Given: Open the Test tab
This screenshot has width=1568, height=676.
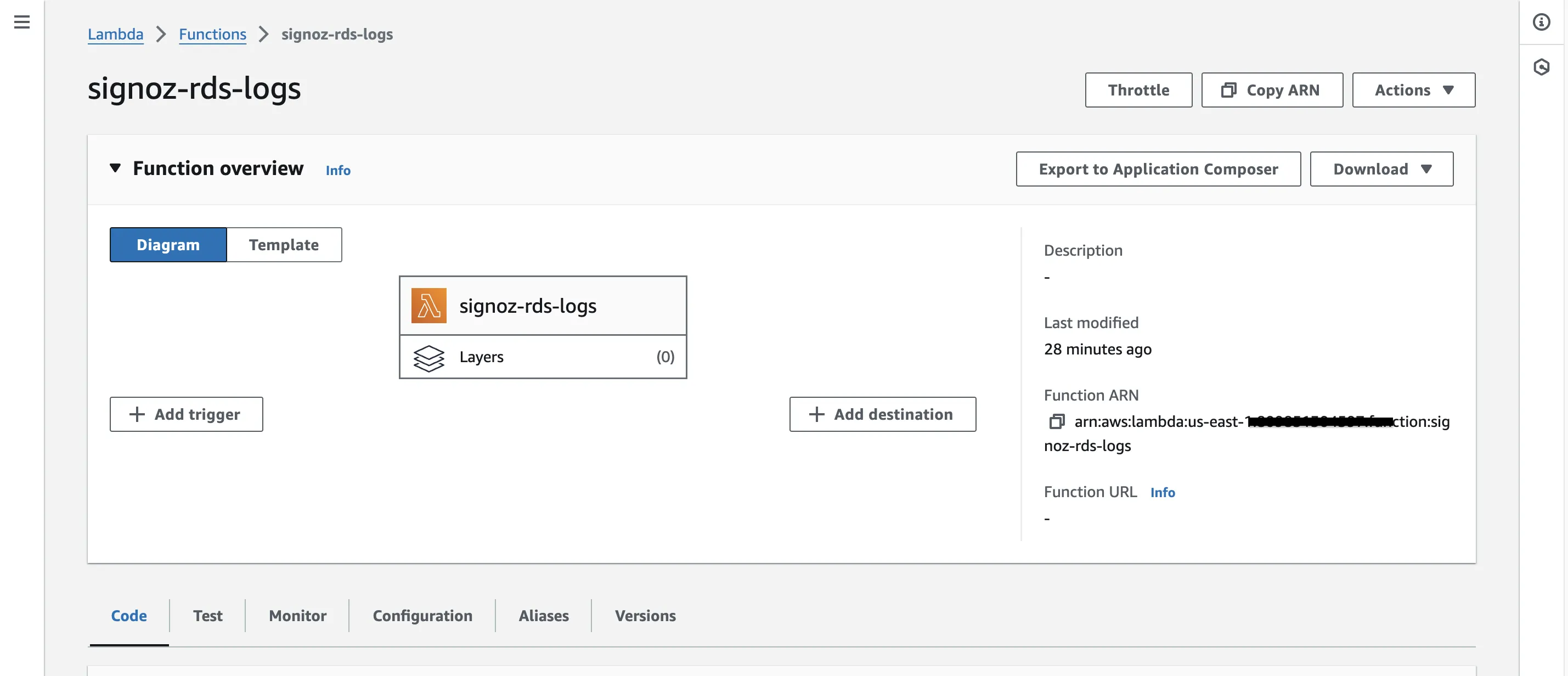Looking at the screenshot, I should coord(207,616).
